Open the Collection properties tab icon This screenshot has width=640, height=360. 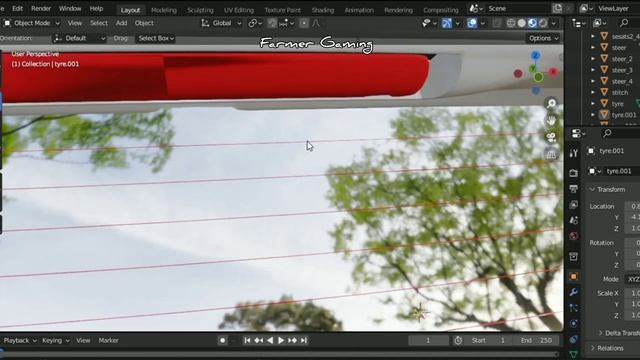[573, 256]
